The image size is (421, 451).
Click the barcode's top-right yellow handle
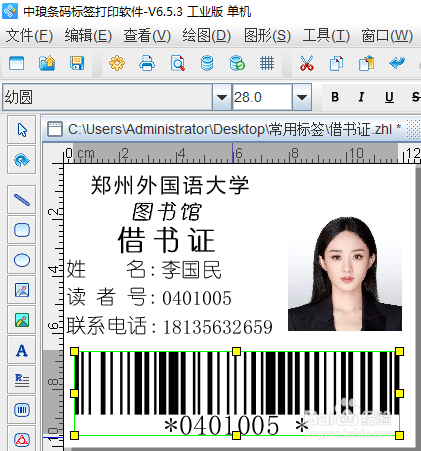399,351
